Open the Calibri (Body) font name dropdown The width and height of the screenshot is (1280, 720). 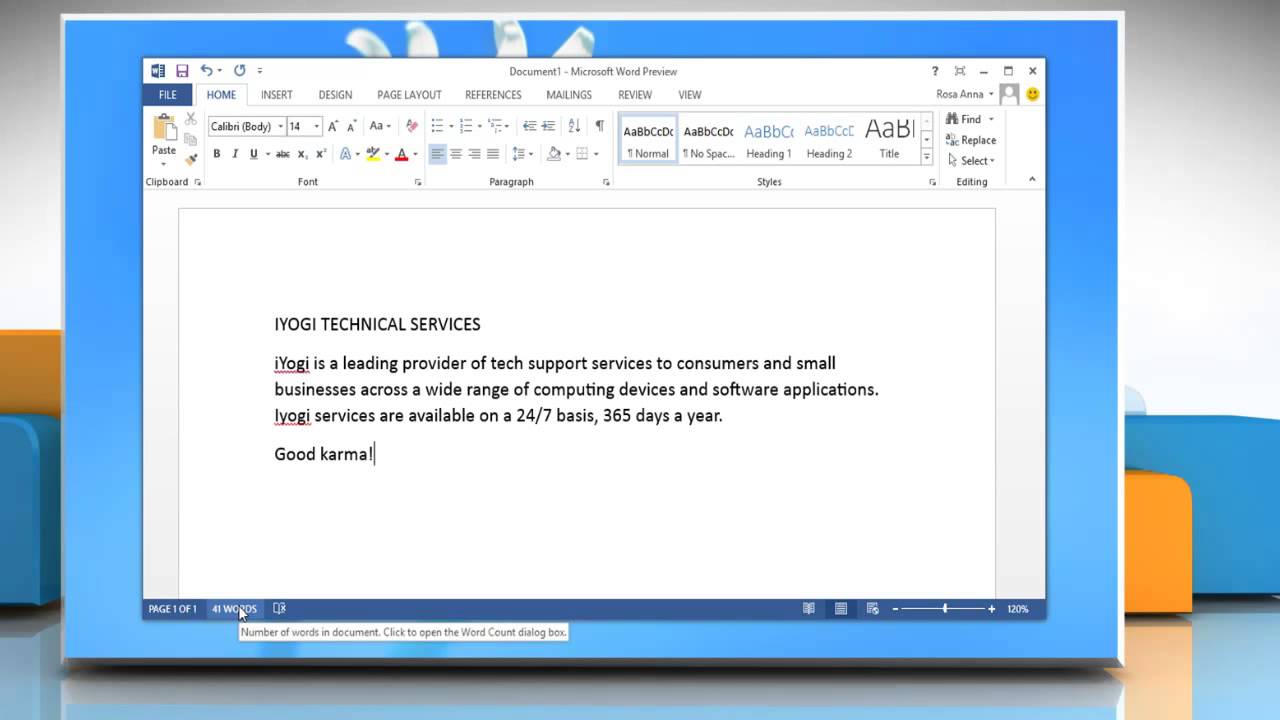[x=280, y=127]
